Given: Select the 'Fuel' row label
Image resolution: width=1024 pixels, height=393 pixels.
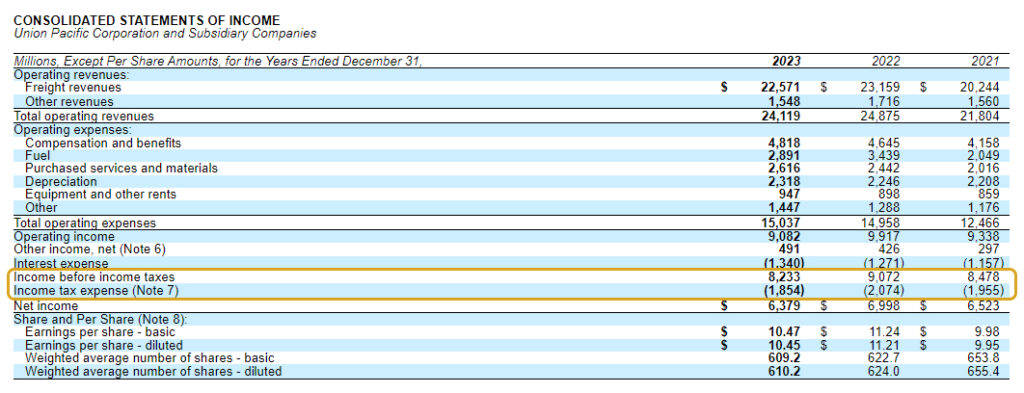Looking at the screenshot, I should click(38, 157).
